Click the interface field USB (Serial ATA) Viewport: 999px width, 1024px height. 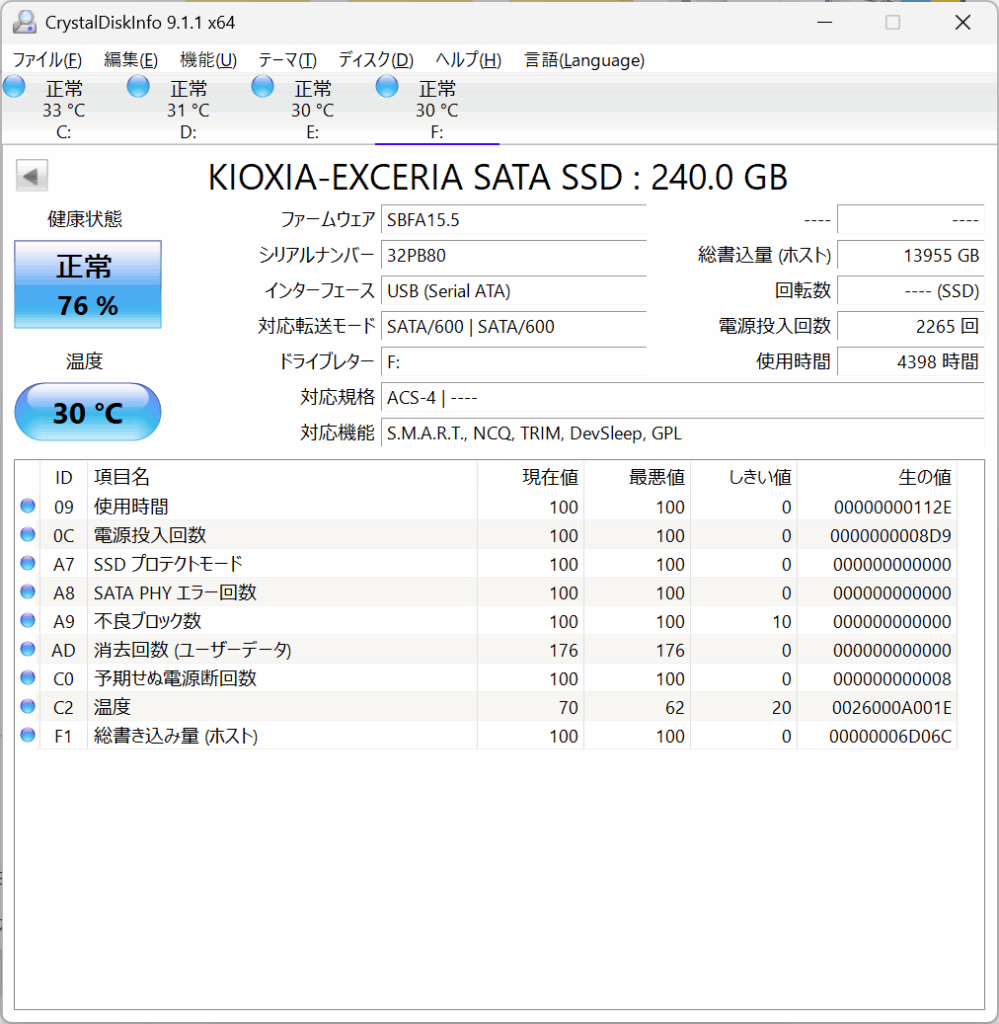click(514, 291)
